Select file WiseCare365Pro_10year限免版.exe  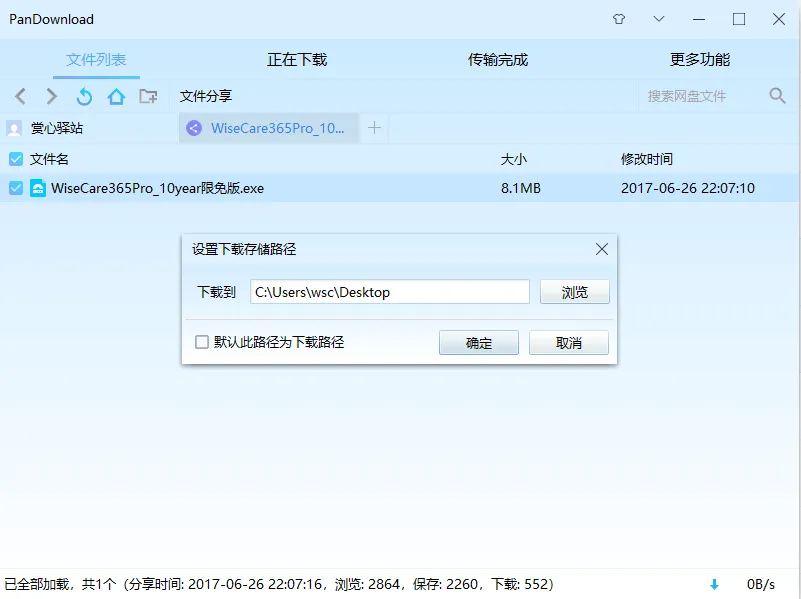(157, 188)
